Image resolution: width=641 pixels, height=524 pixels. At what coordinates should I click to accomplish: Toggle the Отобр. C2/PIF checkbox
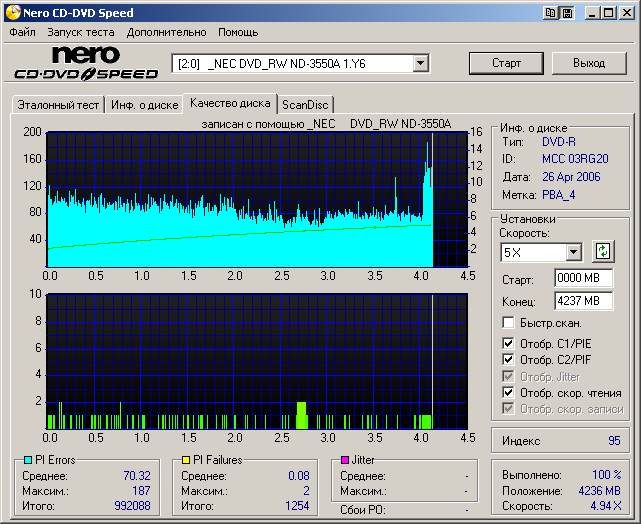pyautogui.click(x=509, y=359)
